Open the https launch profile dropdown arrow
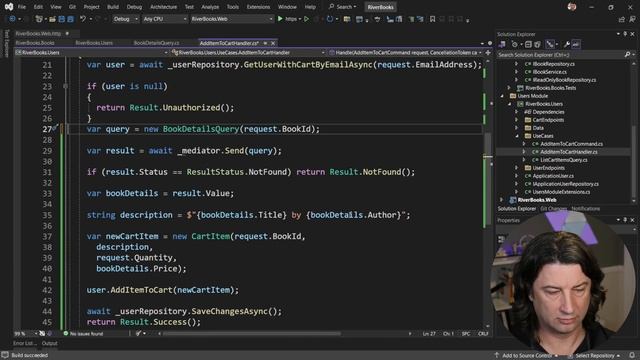 pos(300,19)
